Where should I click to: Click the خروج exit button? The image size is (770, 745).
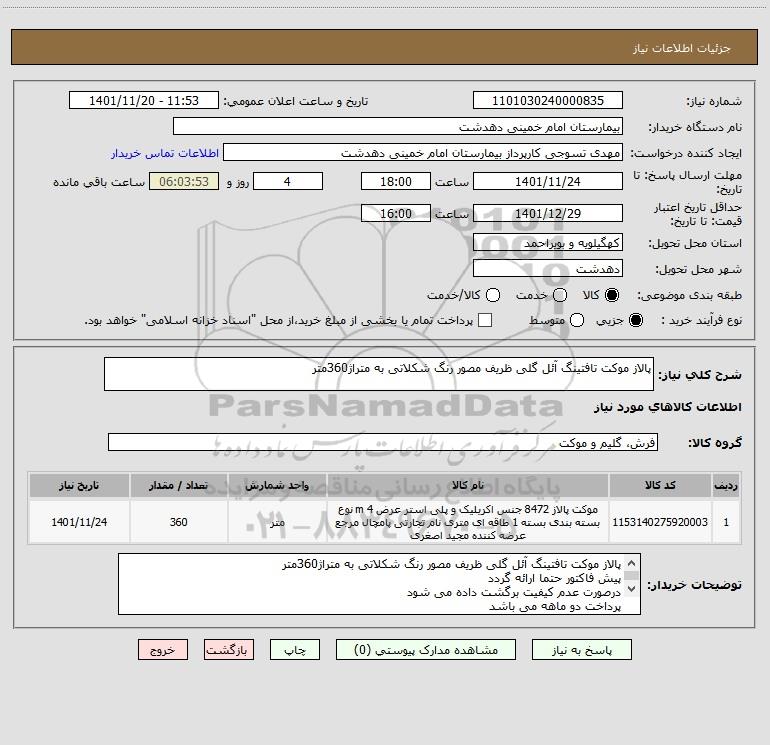click(x=163, y=650)
